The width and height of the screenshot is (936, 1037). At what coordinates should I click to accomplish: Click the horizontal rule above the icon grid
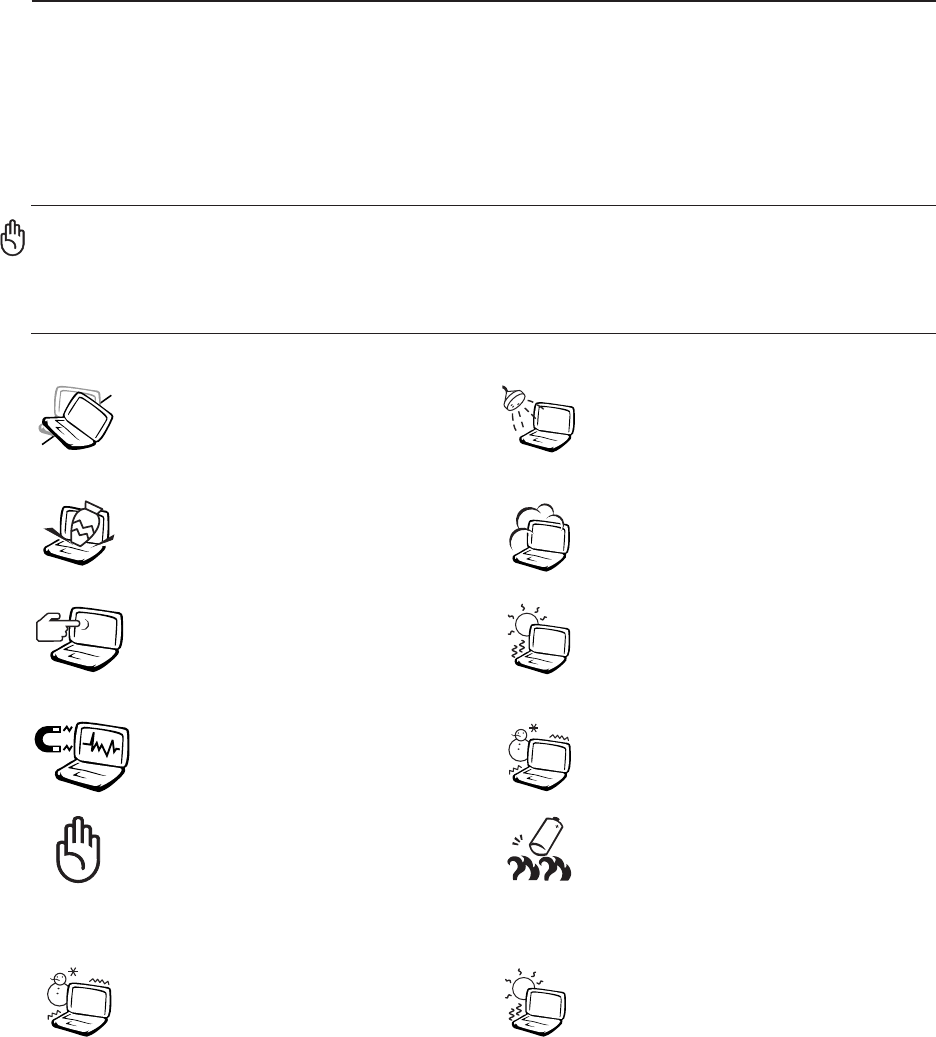tap(483, 333)
